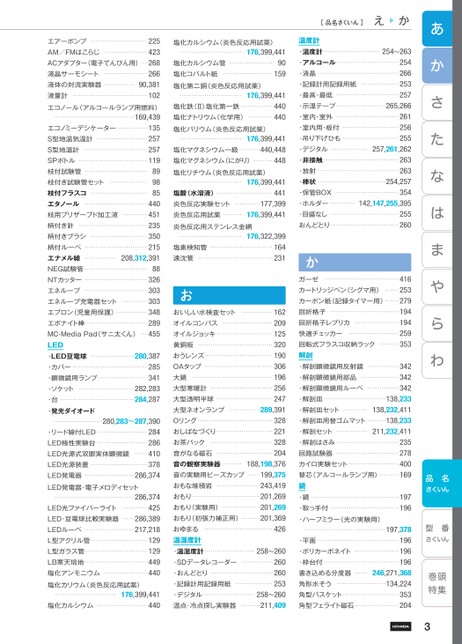This screenshot has width=462, height=644.
Task: Select the ・LED豆電球 entry
Action: pyautogui.click(x=103, y=356)
